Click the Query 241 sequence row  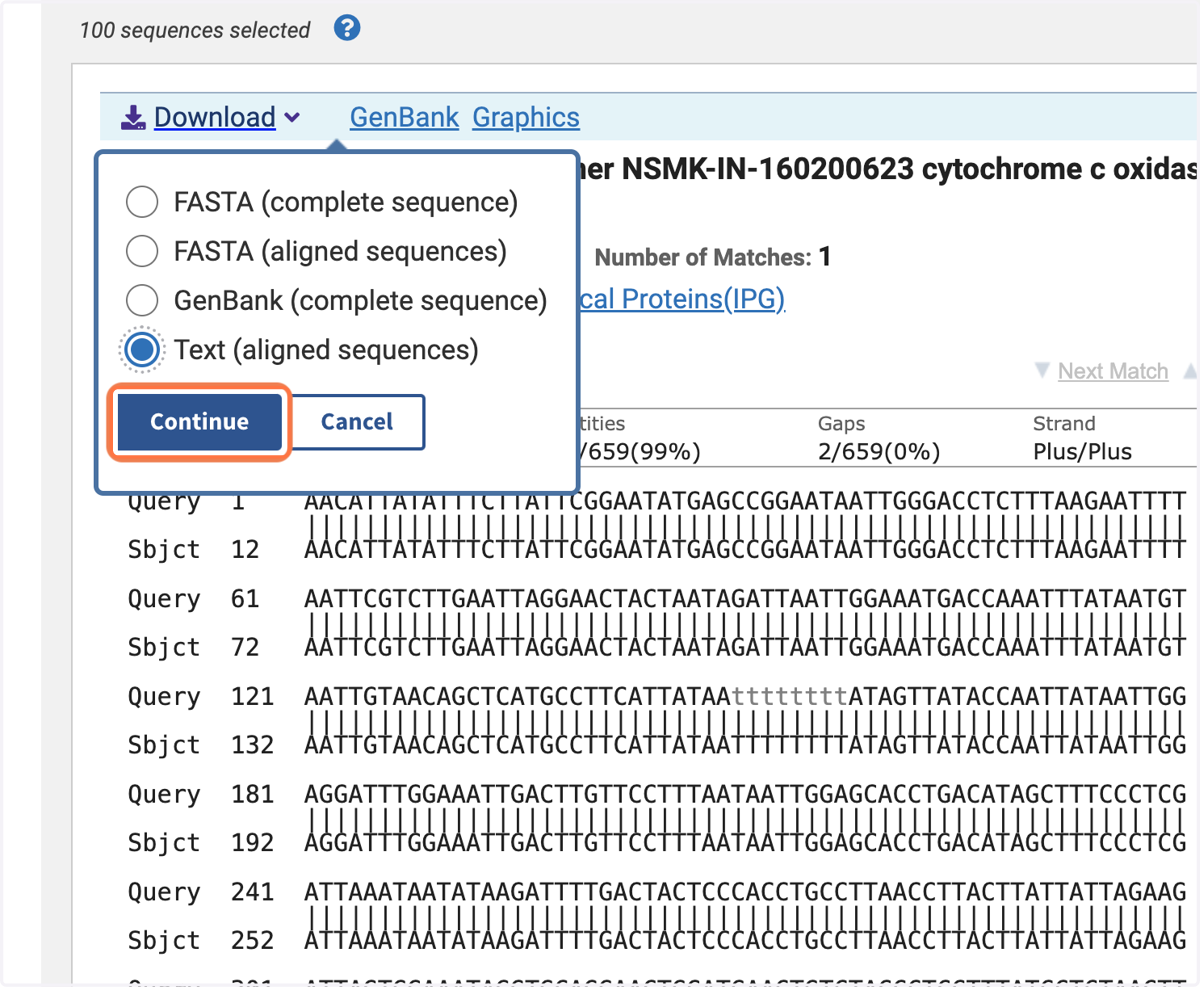point(656,892)
